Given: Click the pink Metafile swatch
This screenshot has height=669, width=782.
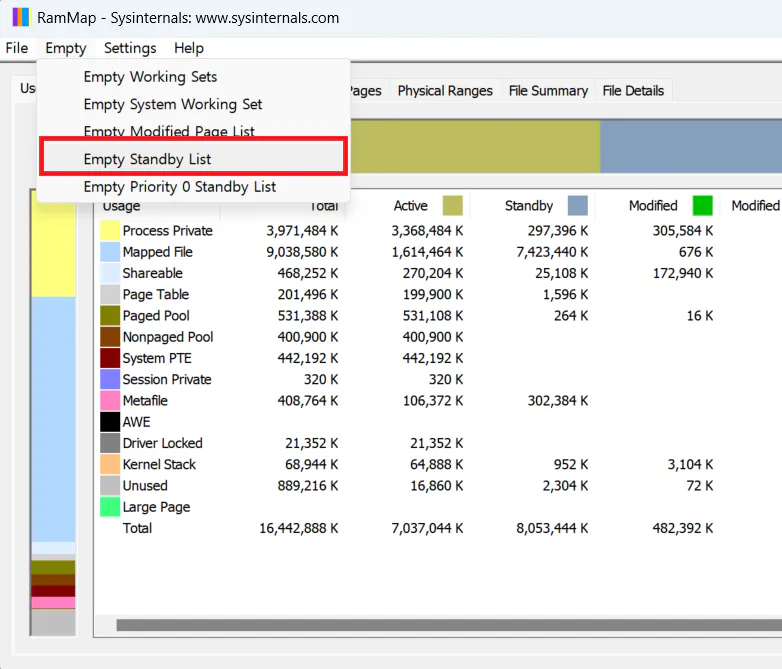Looking at the screenshot, I should click(x=110, y=401).
